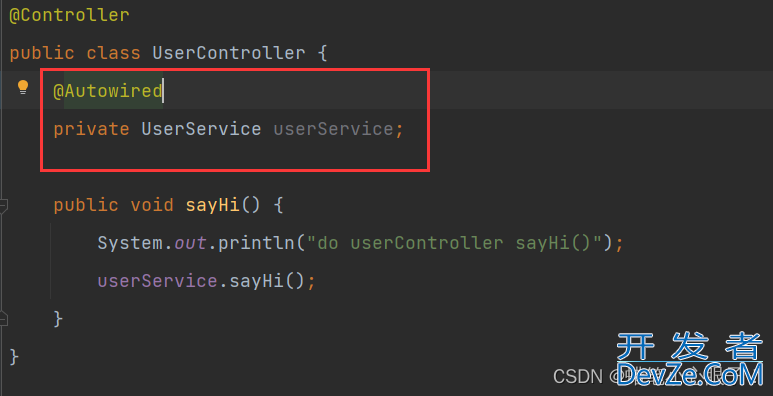Click the italic out field reference
This screenshot has height=396, width=773.
point(190,243)
